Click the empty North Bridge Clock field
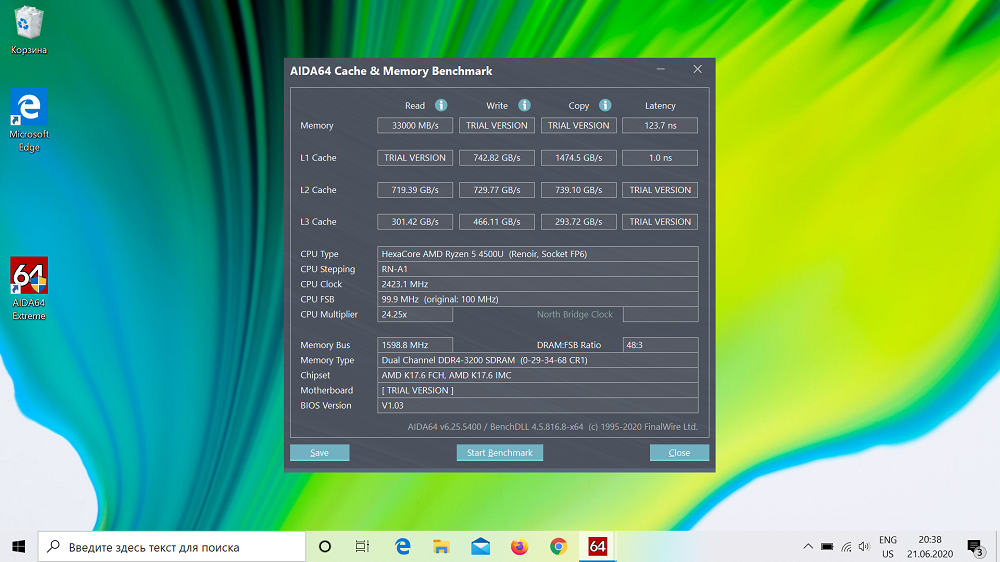 [660, 314]
